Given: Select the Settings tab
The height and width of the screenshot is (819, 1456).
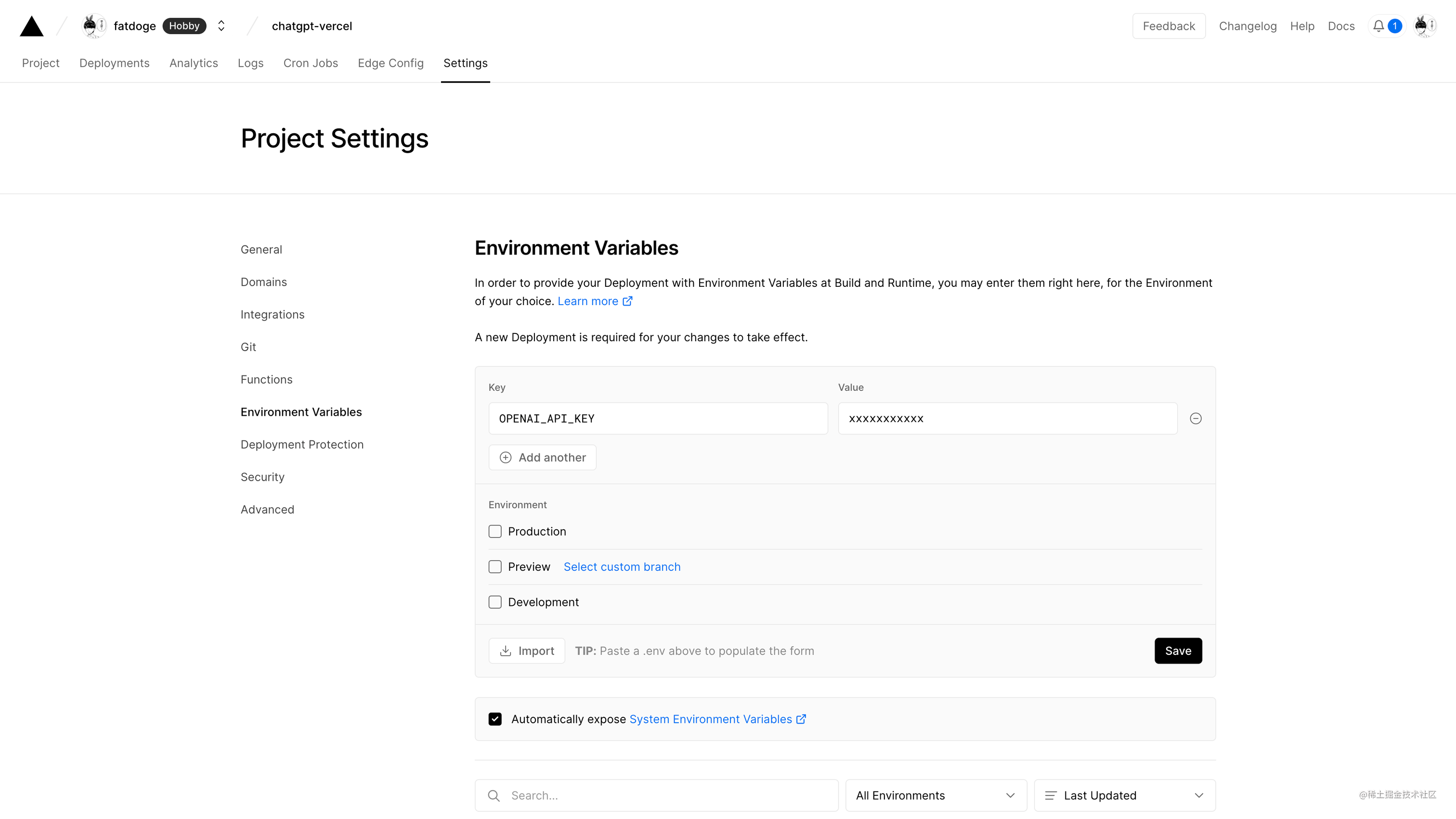Looking at the screenshot, I should pos(465,63).
